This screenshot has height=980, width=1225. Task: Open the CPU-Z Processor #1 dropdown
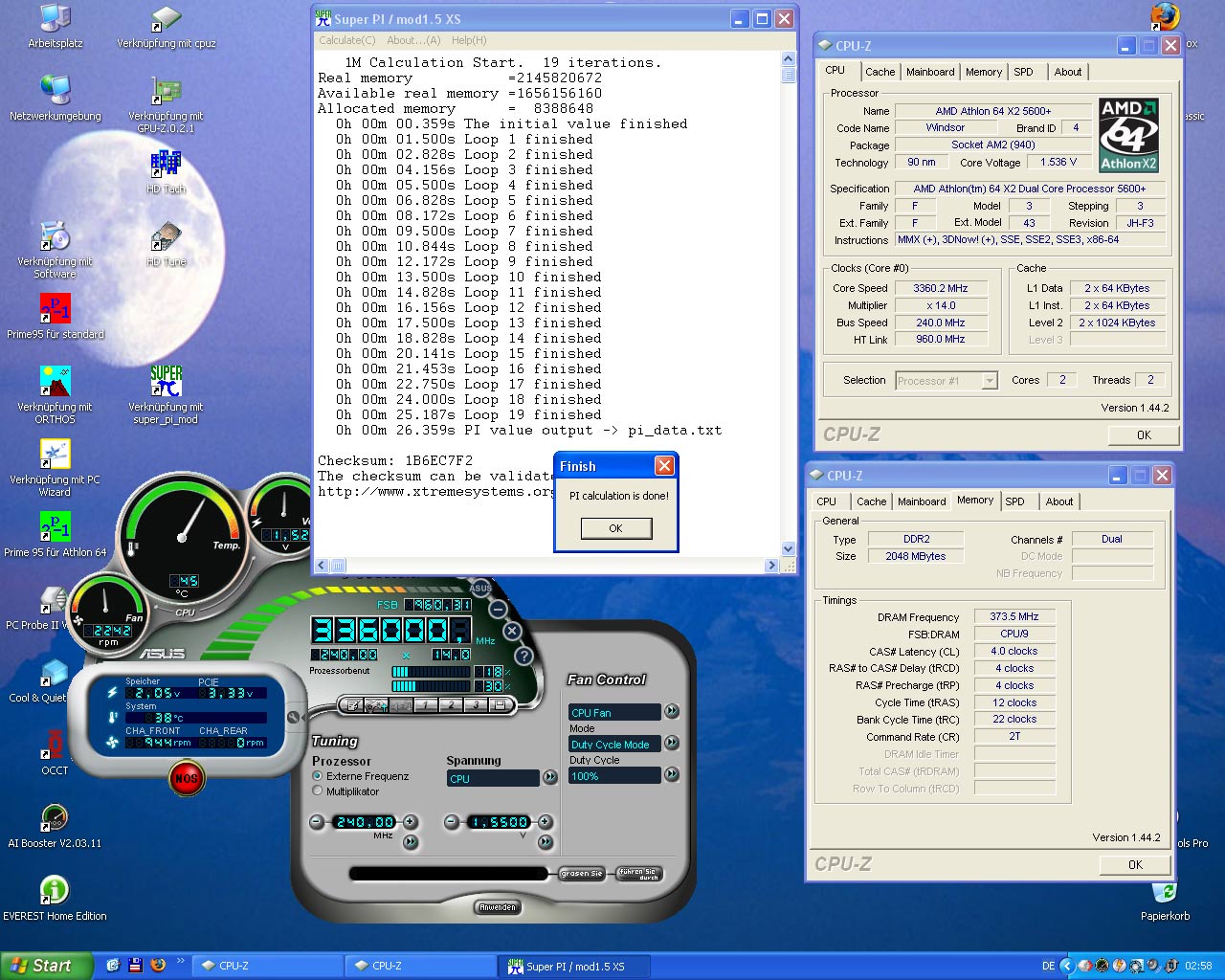[x=990, y=381]
